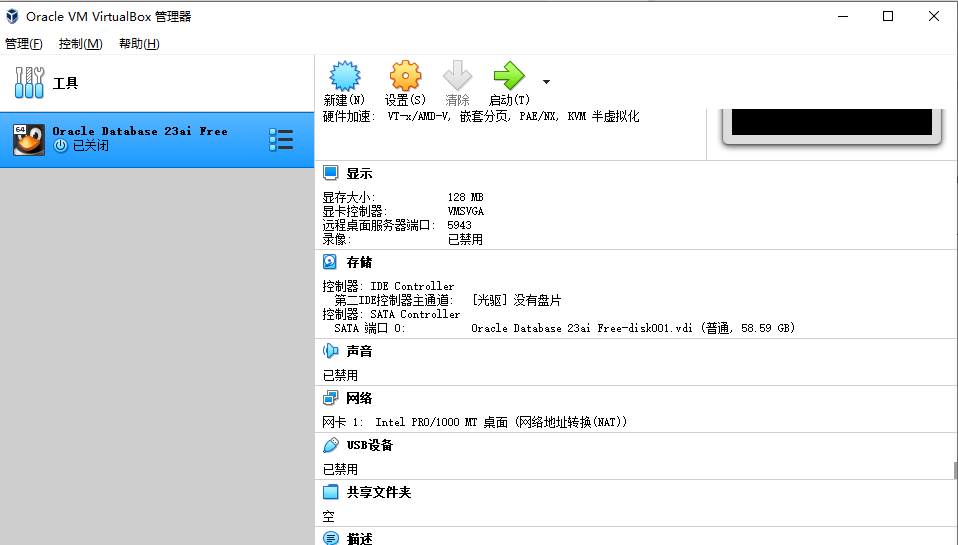Open the 帮助(H) menu
This screenshot has height=545, width=958.
point(139,43)
